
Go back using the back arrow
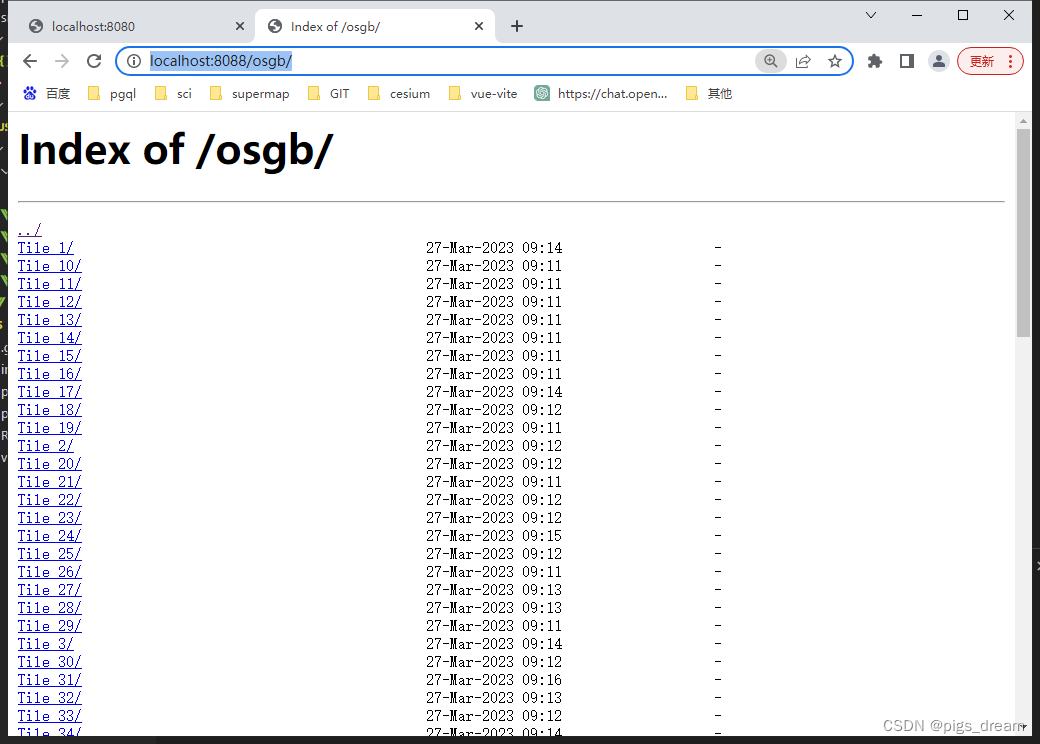click(x=30, y=61)
